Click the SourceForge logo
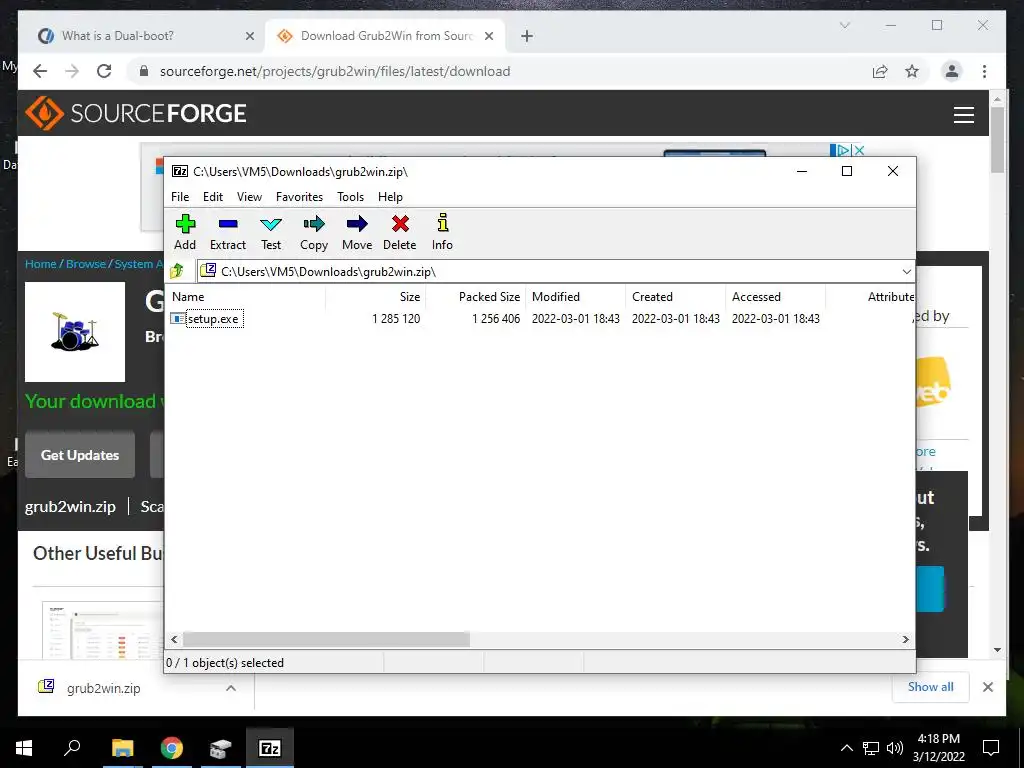Screen dimensions: 1024x768 tap(136, 113)
